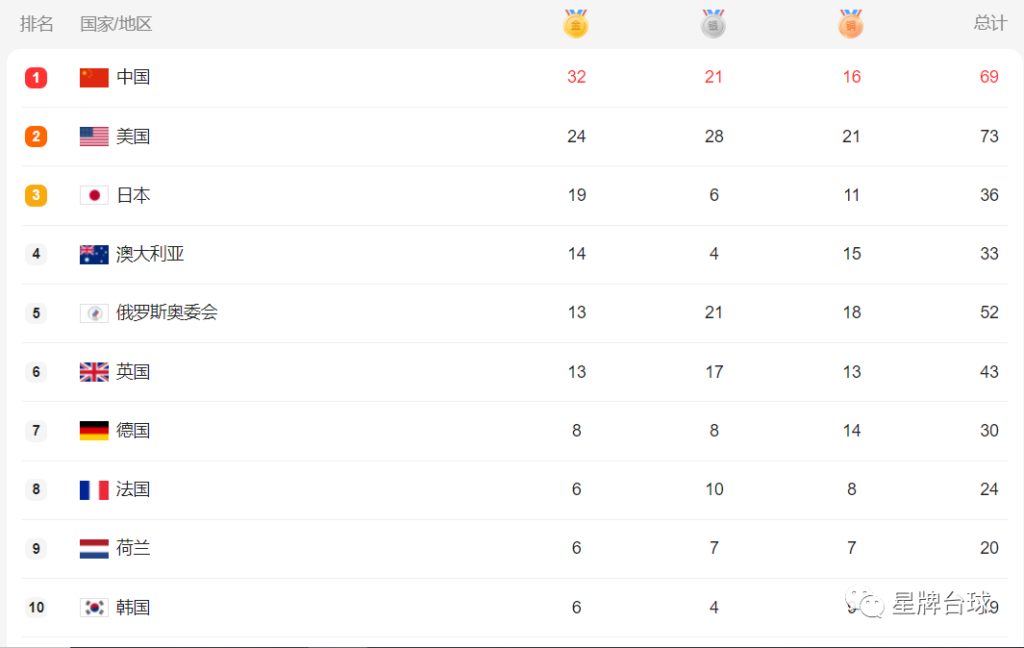Click the South Korea flag icon

94,607
